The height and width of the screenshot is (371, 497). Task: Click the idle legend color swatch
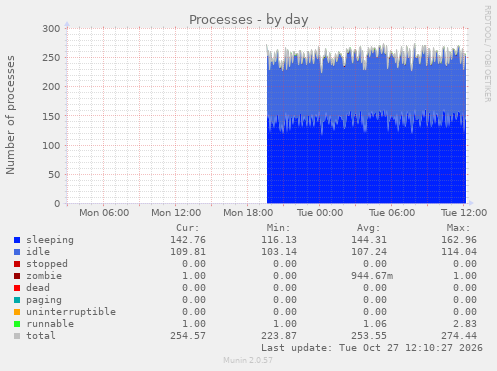[x=17, y=252]
